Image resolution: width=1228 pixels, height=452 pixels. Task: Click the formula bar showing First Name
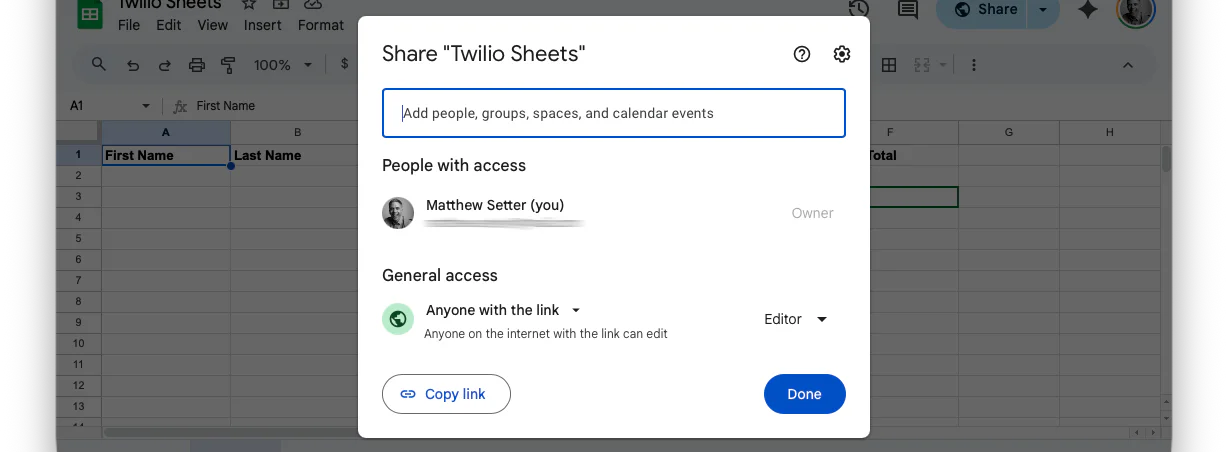point(226,106)
